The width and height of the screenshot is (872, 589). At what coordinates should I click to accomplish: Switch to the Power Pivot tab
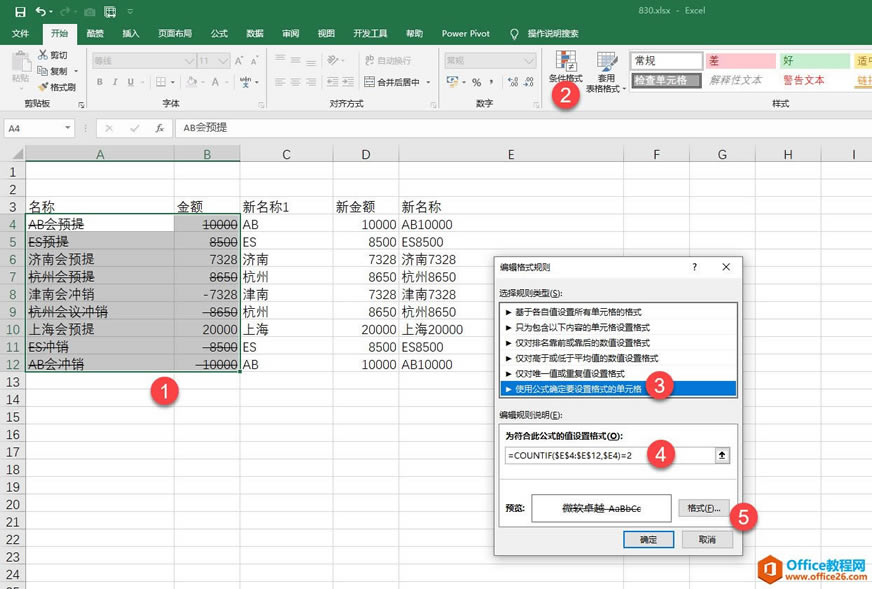(465, 33)
